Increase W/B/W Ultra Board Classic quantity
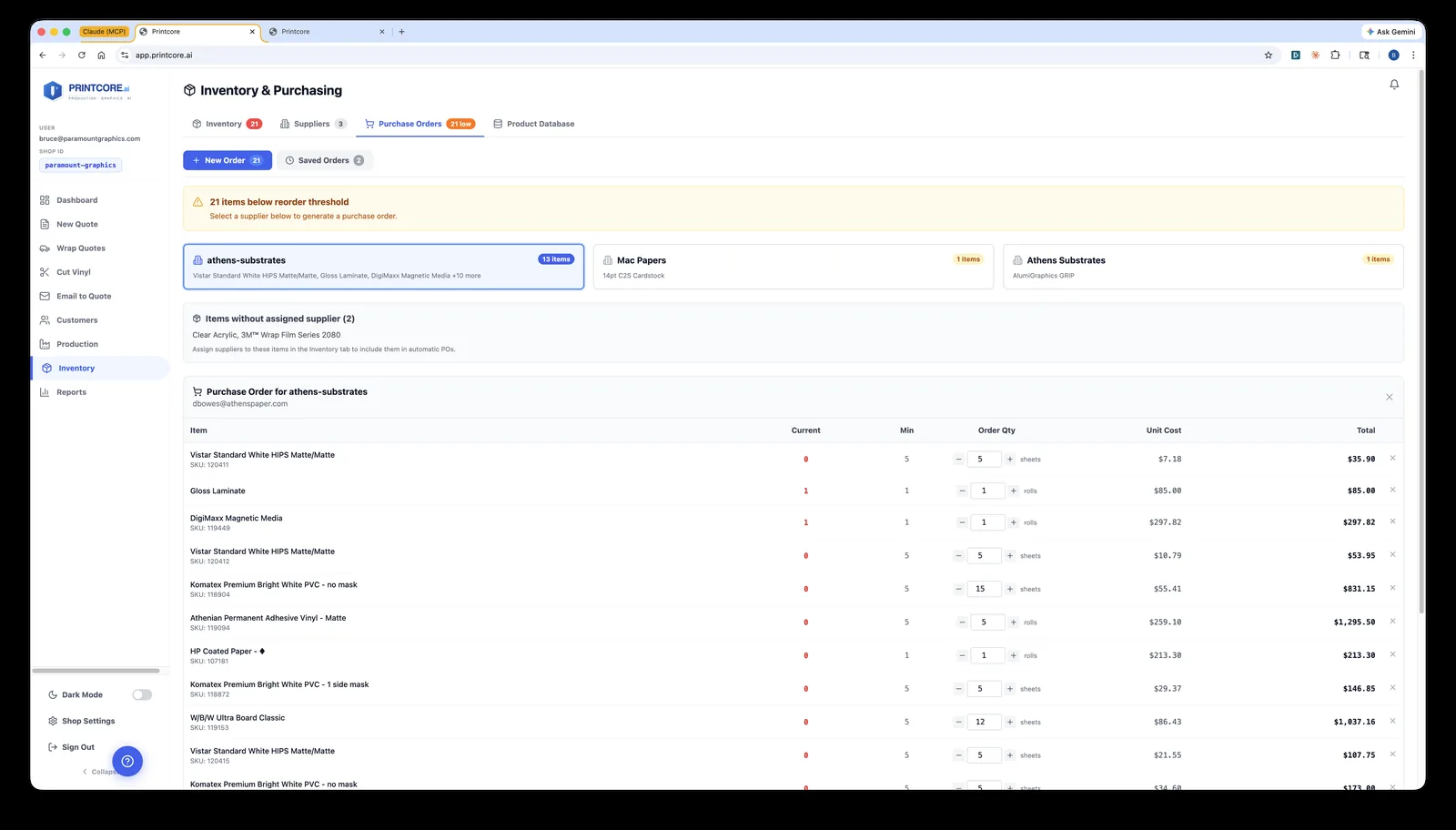This screenshot has width=1456, height=830. pyautogui.click(x=1010, y=722)
